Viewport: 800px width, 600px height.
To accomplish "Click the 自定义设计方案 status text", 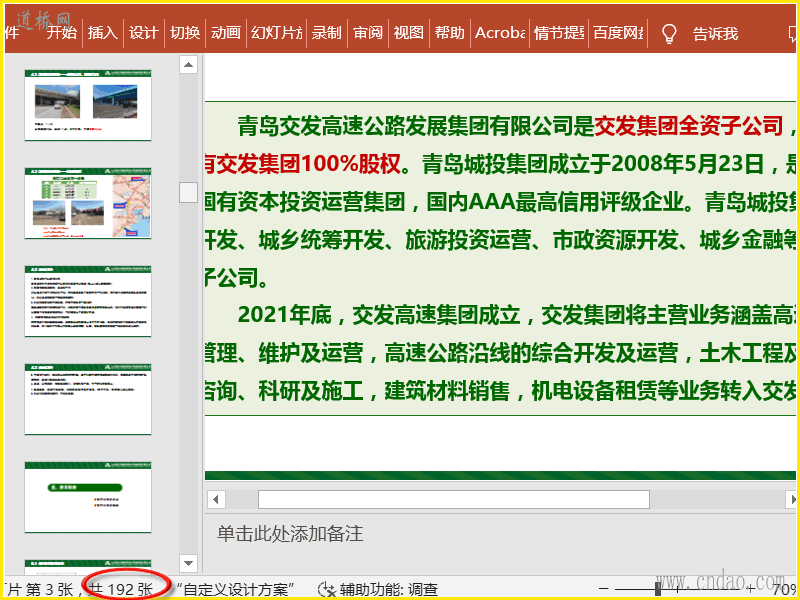I will [x=235, y=590].
